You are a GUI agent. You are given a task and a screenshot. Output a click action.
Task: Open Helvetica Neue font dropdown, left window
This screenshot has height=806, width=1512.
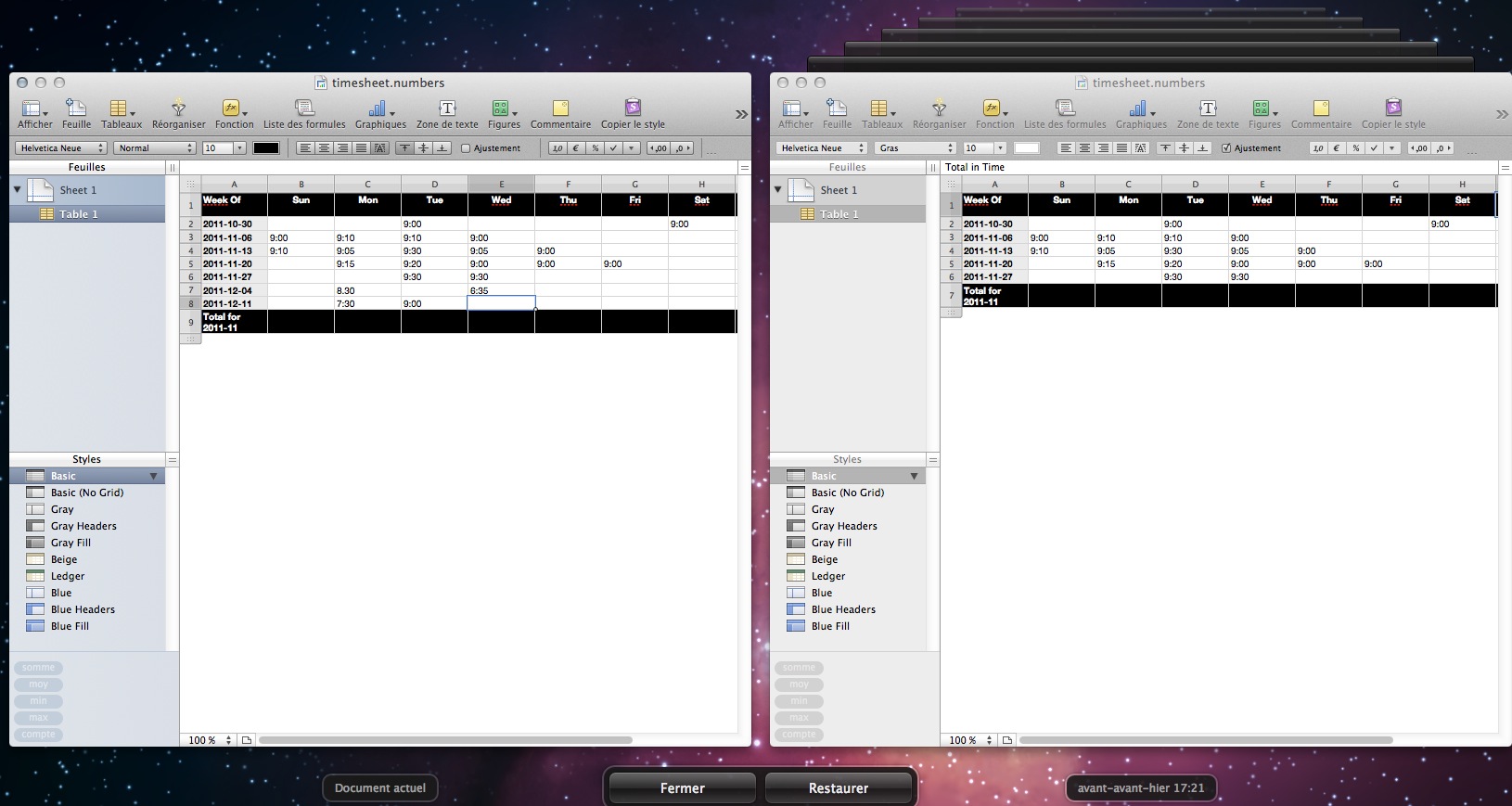coord(61,148)
